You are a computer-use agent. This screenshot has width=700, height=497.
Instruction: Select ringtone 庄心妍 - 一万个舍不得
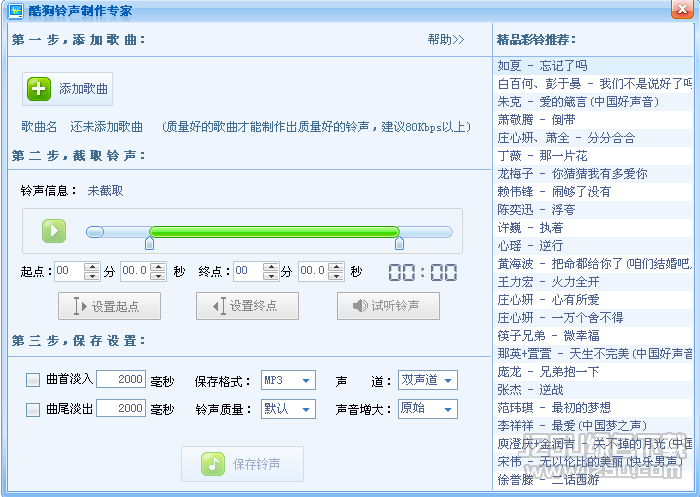pyautogui.click(x=593, y=317)
